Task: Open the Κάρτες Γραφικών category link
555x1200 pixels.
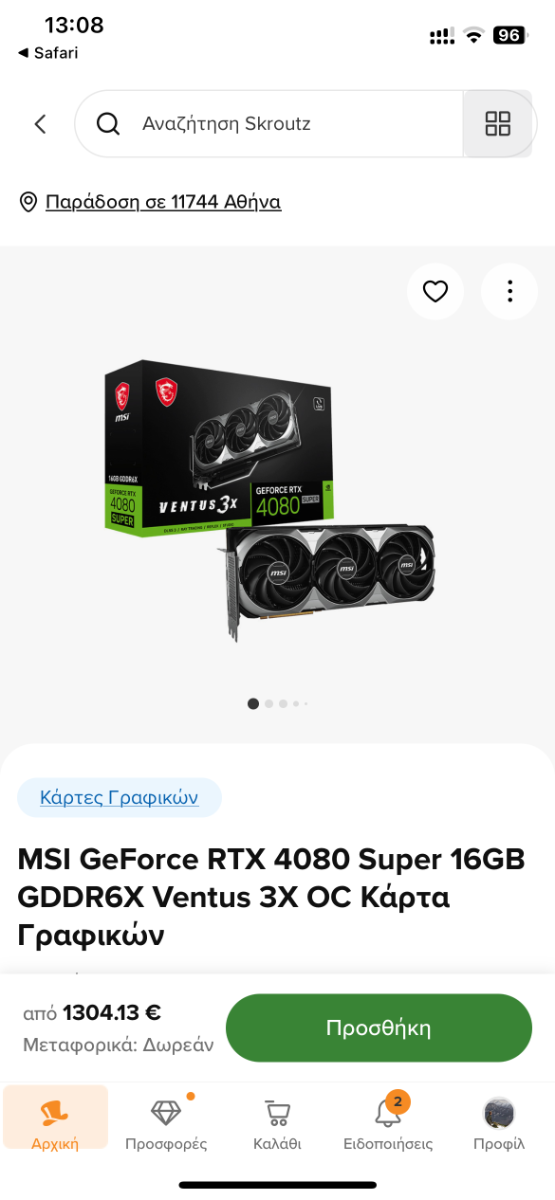Action: tap(119, 797)
